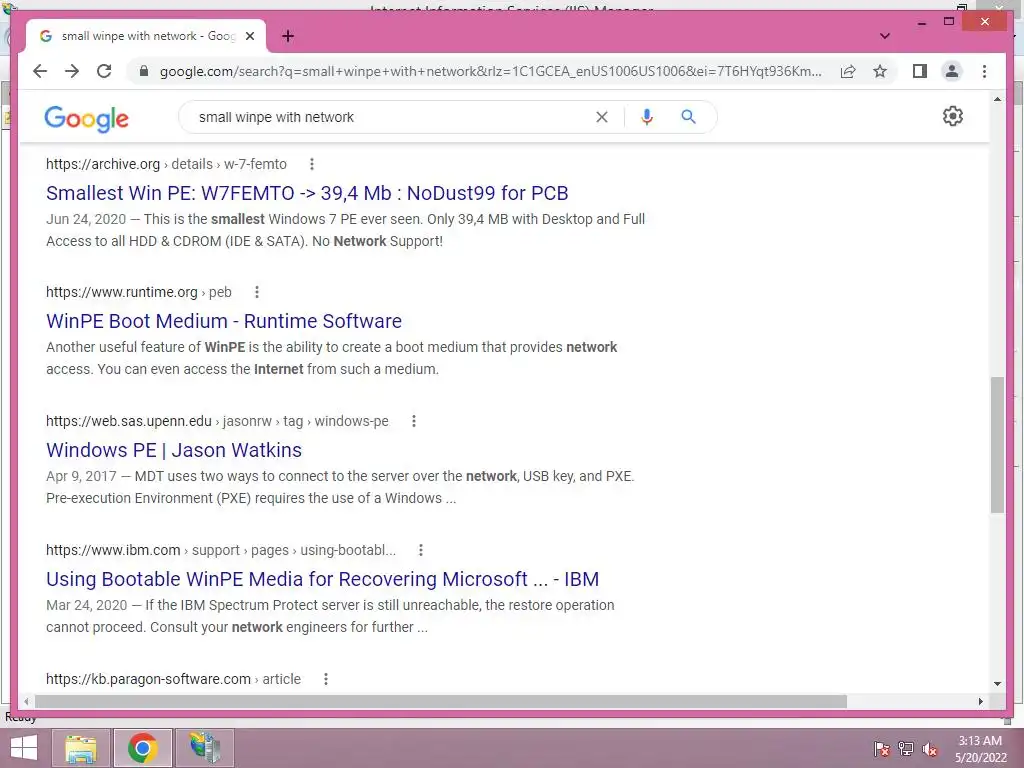Viewport: 1024px width, 768px height.
Task: Click the www.ibm.com URL text
Action: click(221, 550)
